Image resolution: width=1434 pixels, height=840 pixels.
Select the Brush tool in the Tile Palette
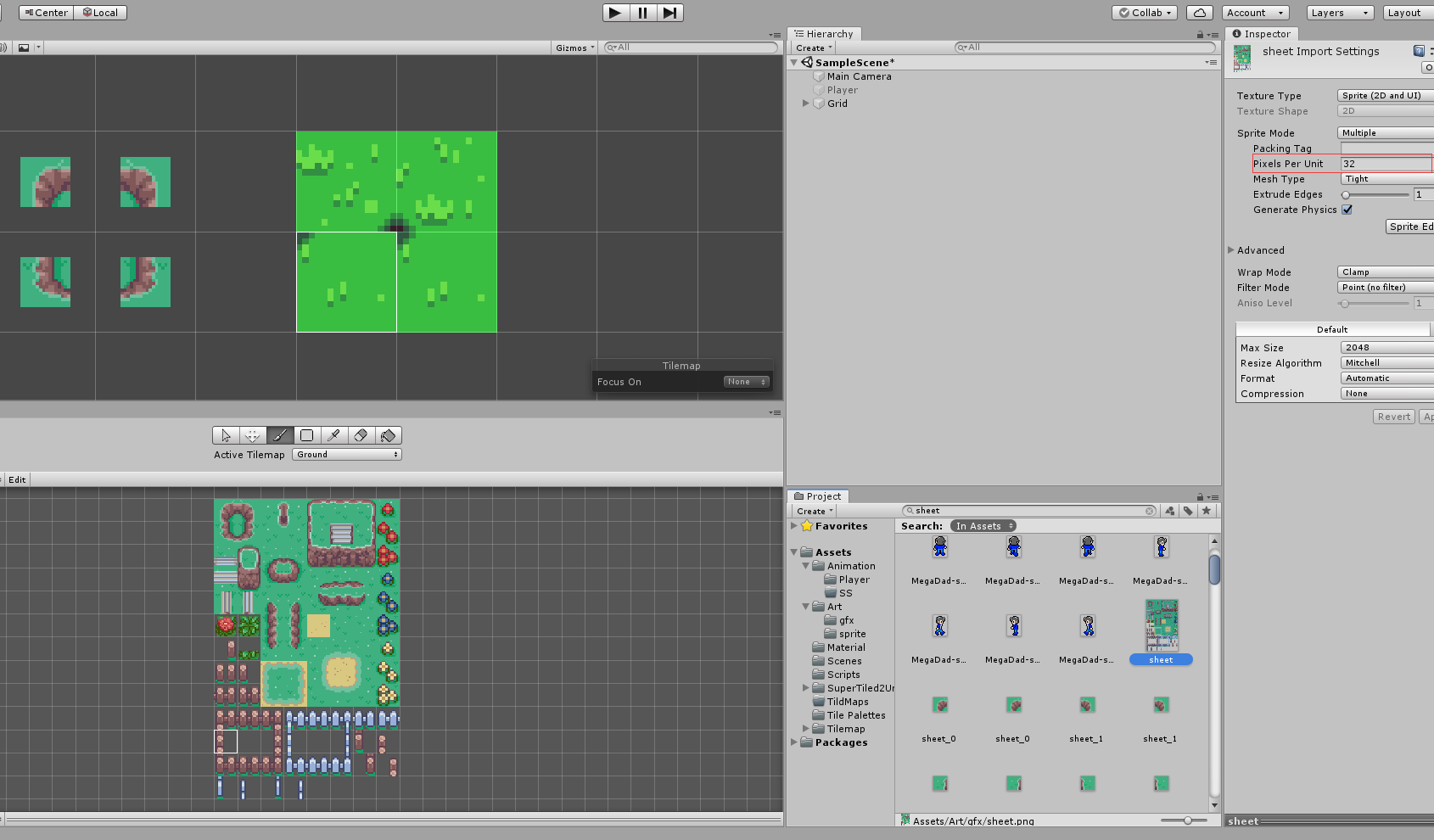coord(280,435)
